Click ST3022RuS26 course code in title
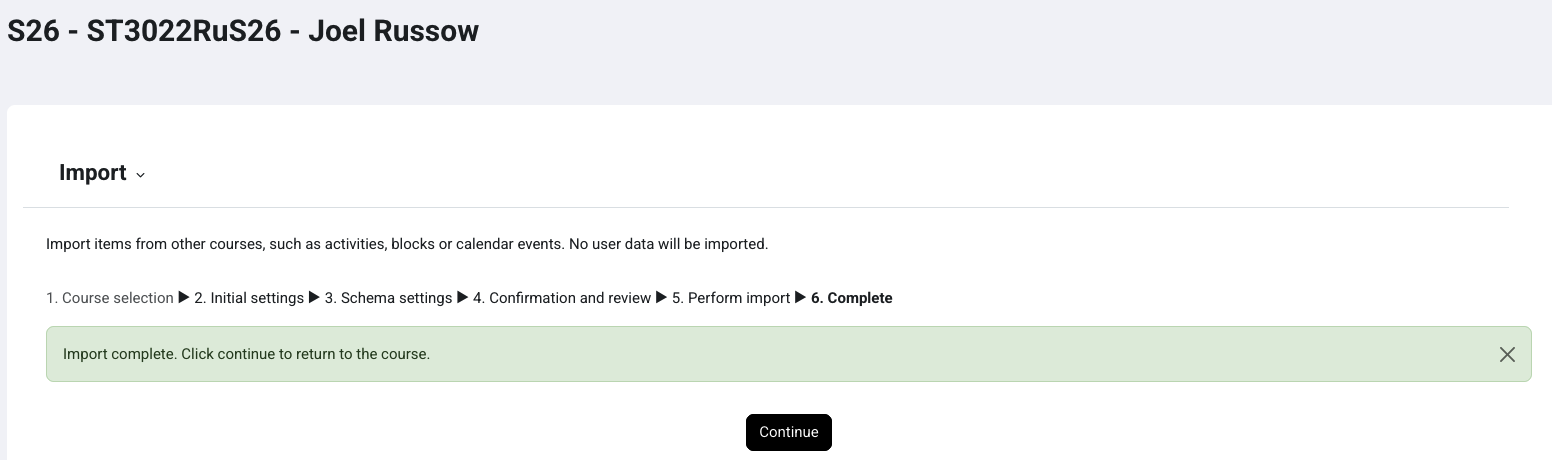The width and height of the screenshot is (1552, 460). [x=183, y=31]
